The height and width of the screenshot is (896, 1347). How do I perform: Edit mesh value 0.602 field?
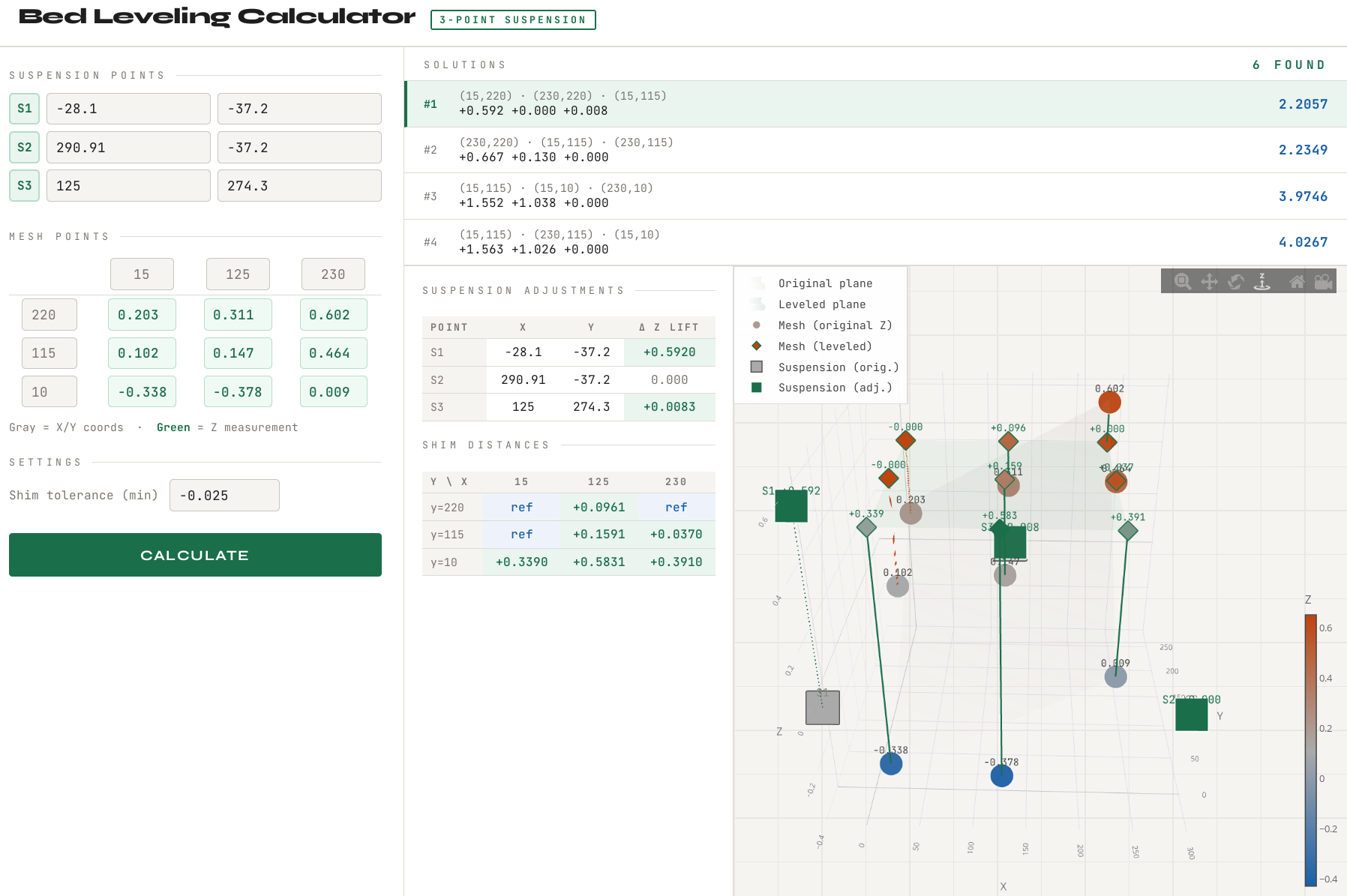333,315
